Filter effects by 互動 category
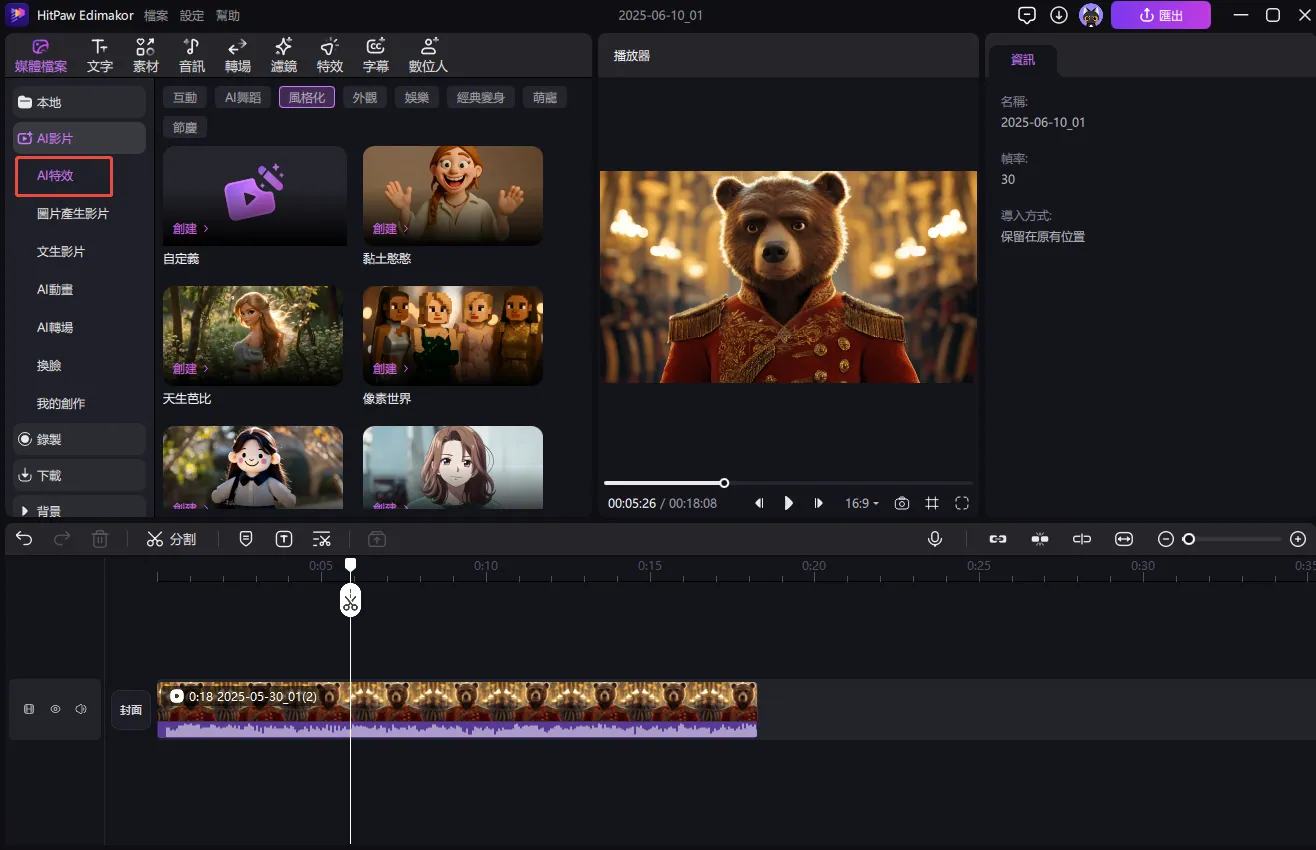Screen dimensions: 1316x850 pyautogui.click(x=185, y=97)
